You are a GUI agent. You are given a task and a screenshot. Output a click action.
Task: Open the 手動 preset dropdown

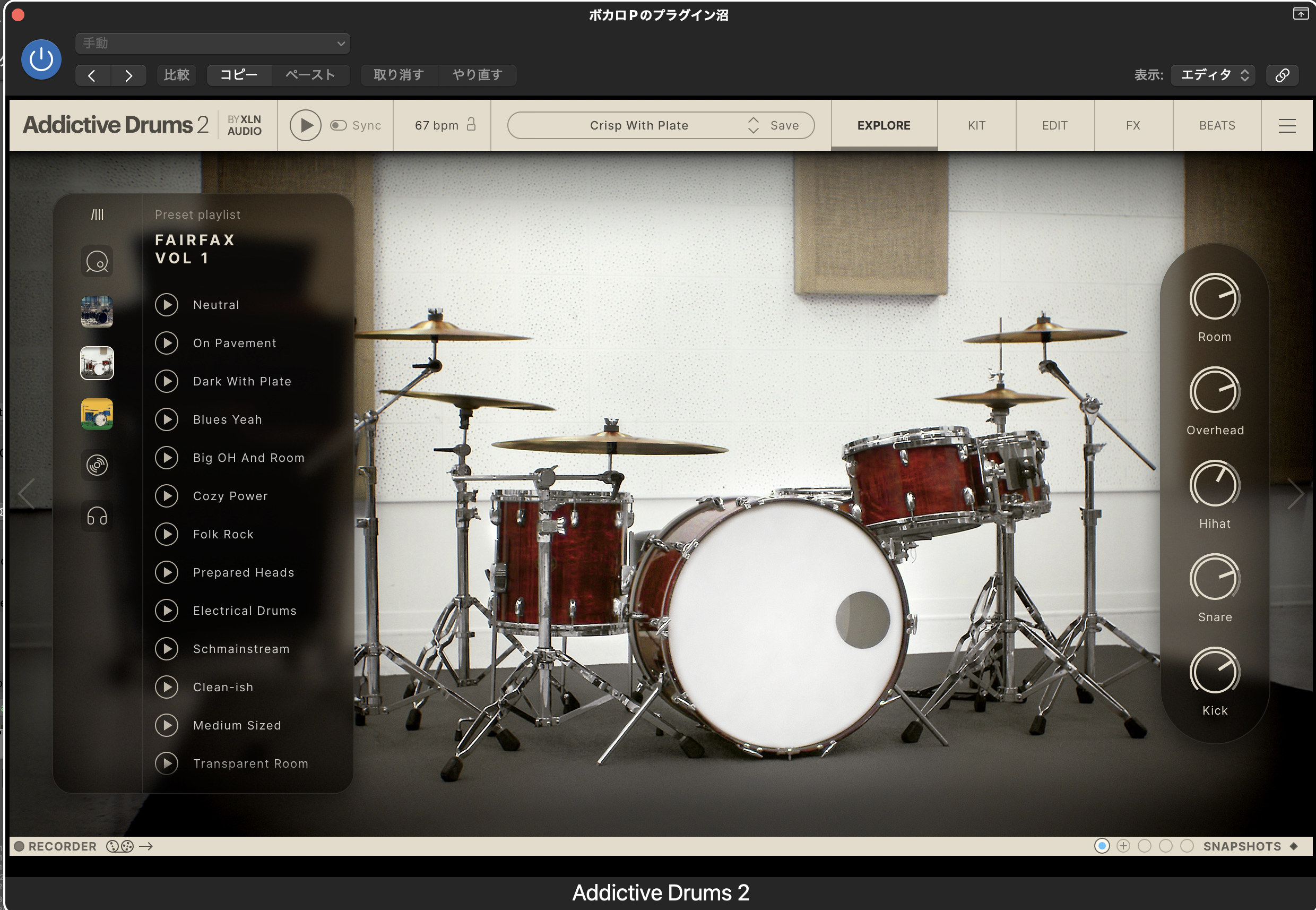pyautogui.click(x=213, y=44)
